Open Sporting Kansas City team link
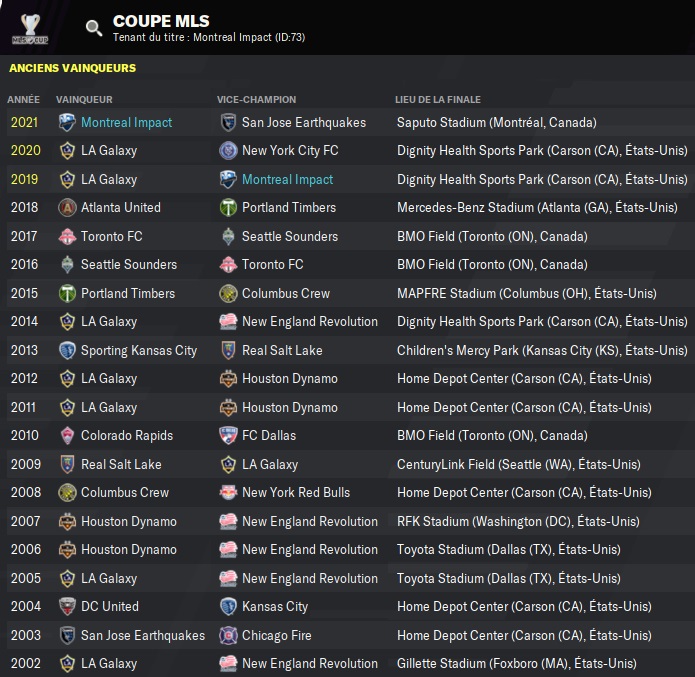The height and width of the screenshot is (677, 695). 139,350
